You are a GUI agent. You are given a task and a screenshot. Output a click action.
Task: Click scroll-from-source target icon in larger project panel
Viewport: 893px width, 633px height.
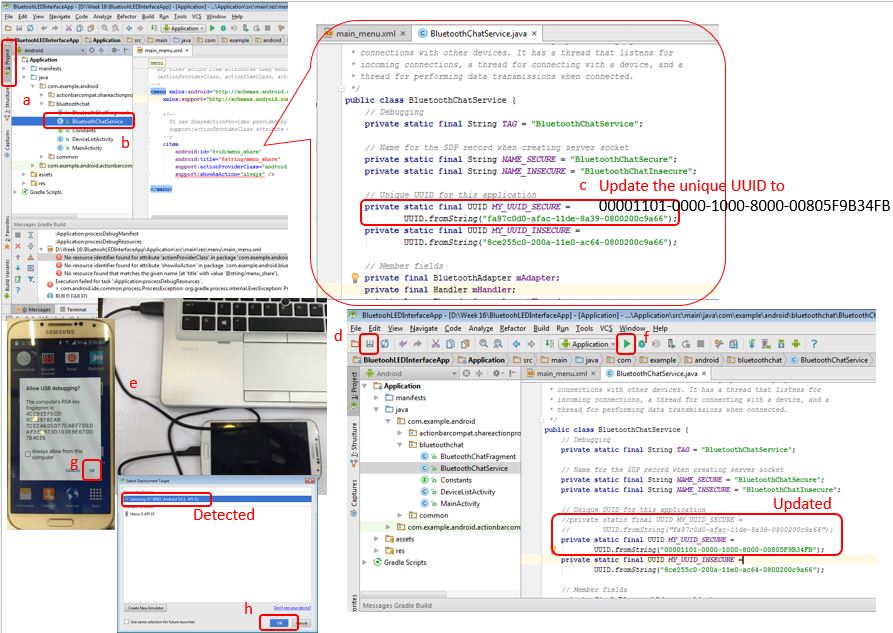click(466, 373)
